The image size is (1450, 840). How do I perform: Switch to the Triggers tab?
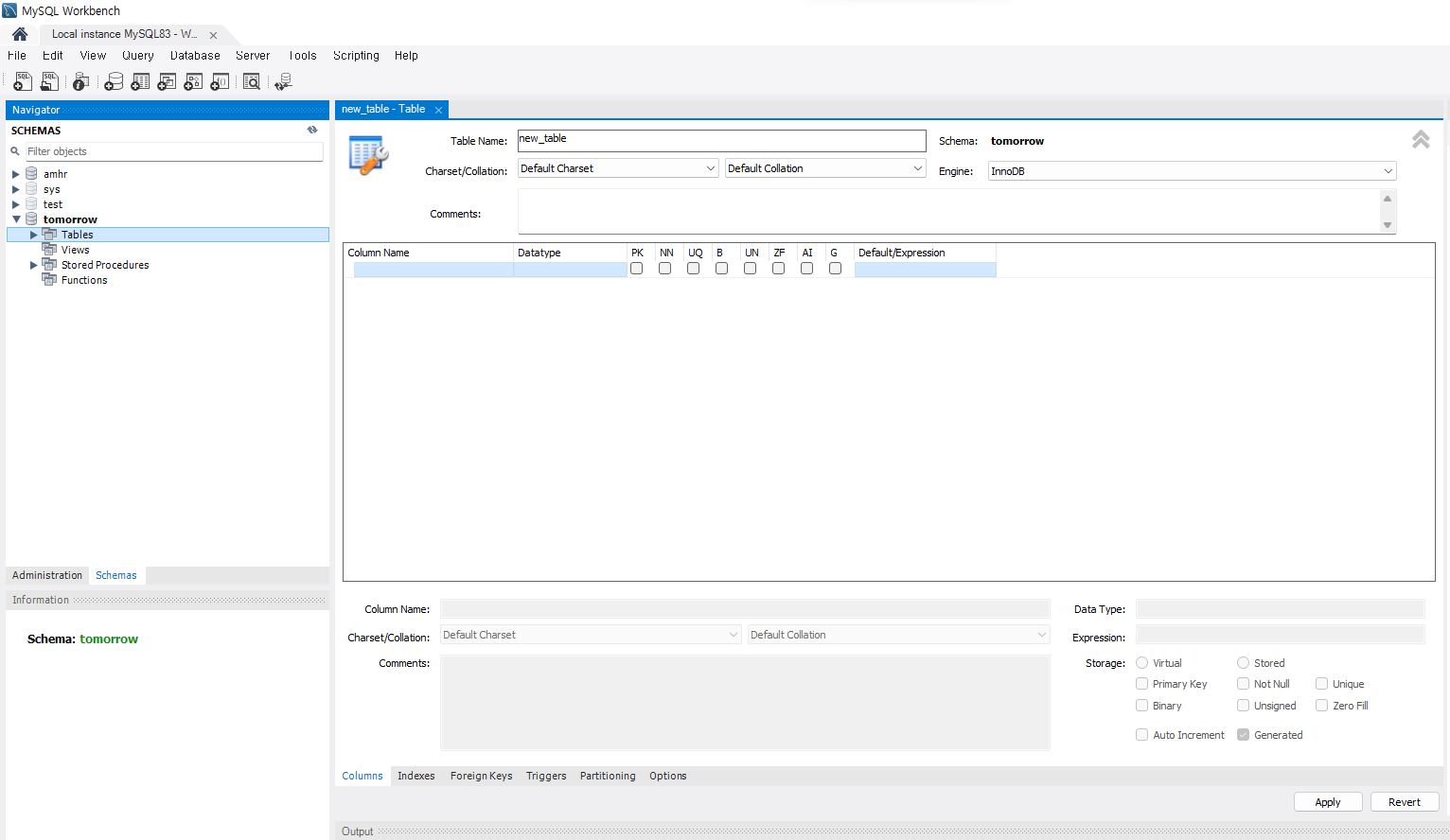546,776
